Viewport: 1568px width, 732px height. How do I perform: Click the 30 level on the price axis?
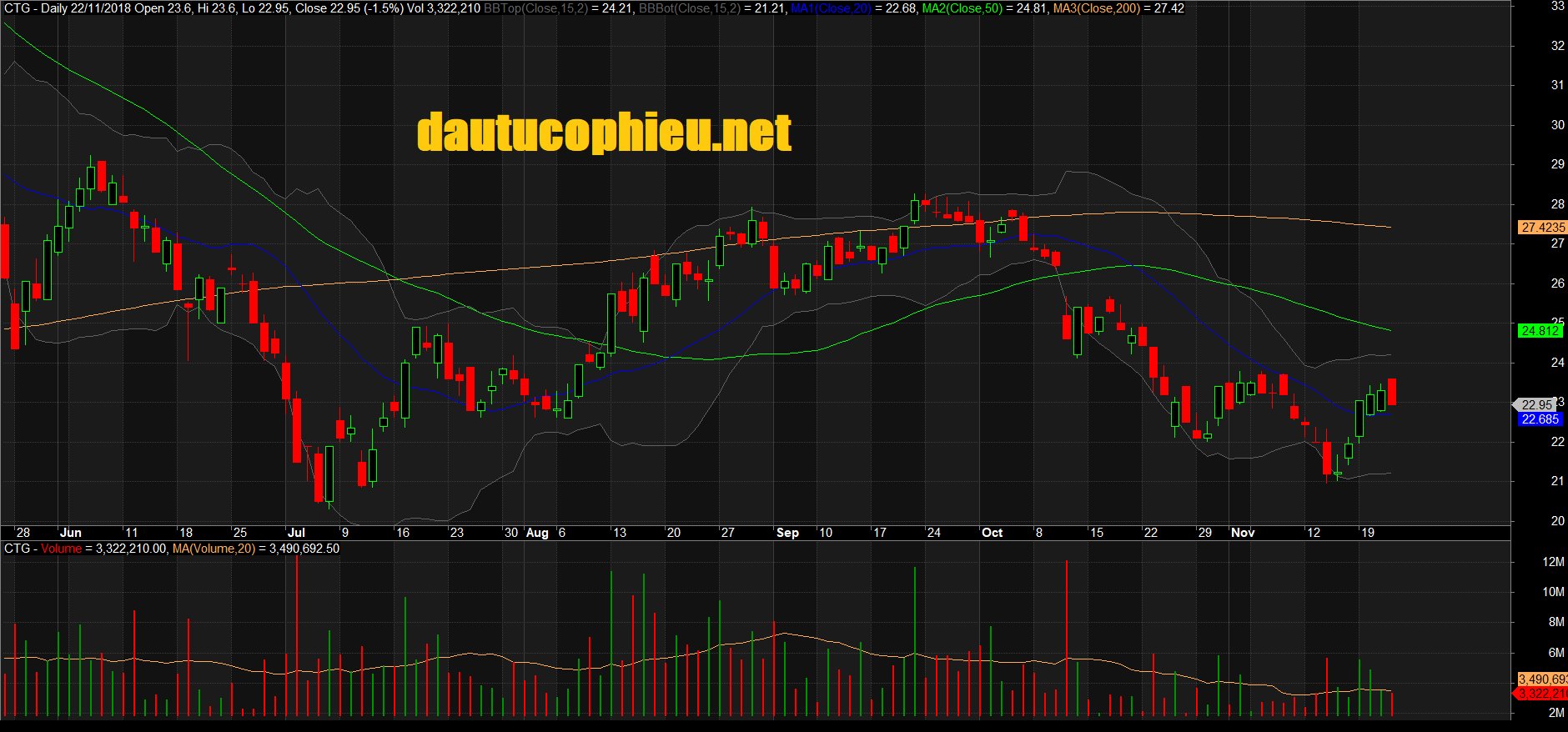coord(1557,125)
